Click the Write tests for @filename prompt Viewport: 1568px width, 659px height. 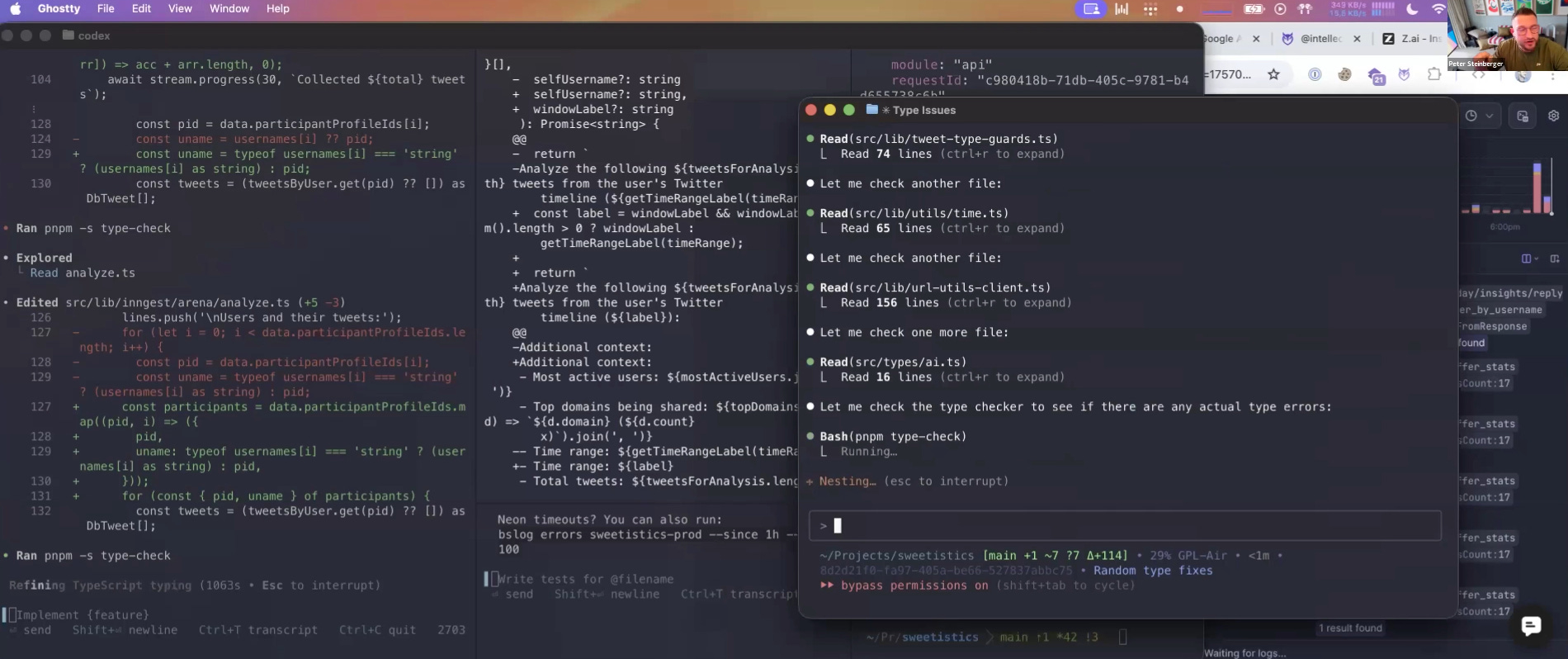(x=585, y=580)
